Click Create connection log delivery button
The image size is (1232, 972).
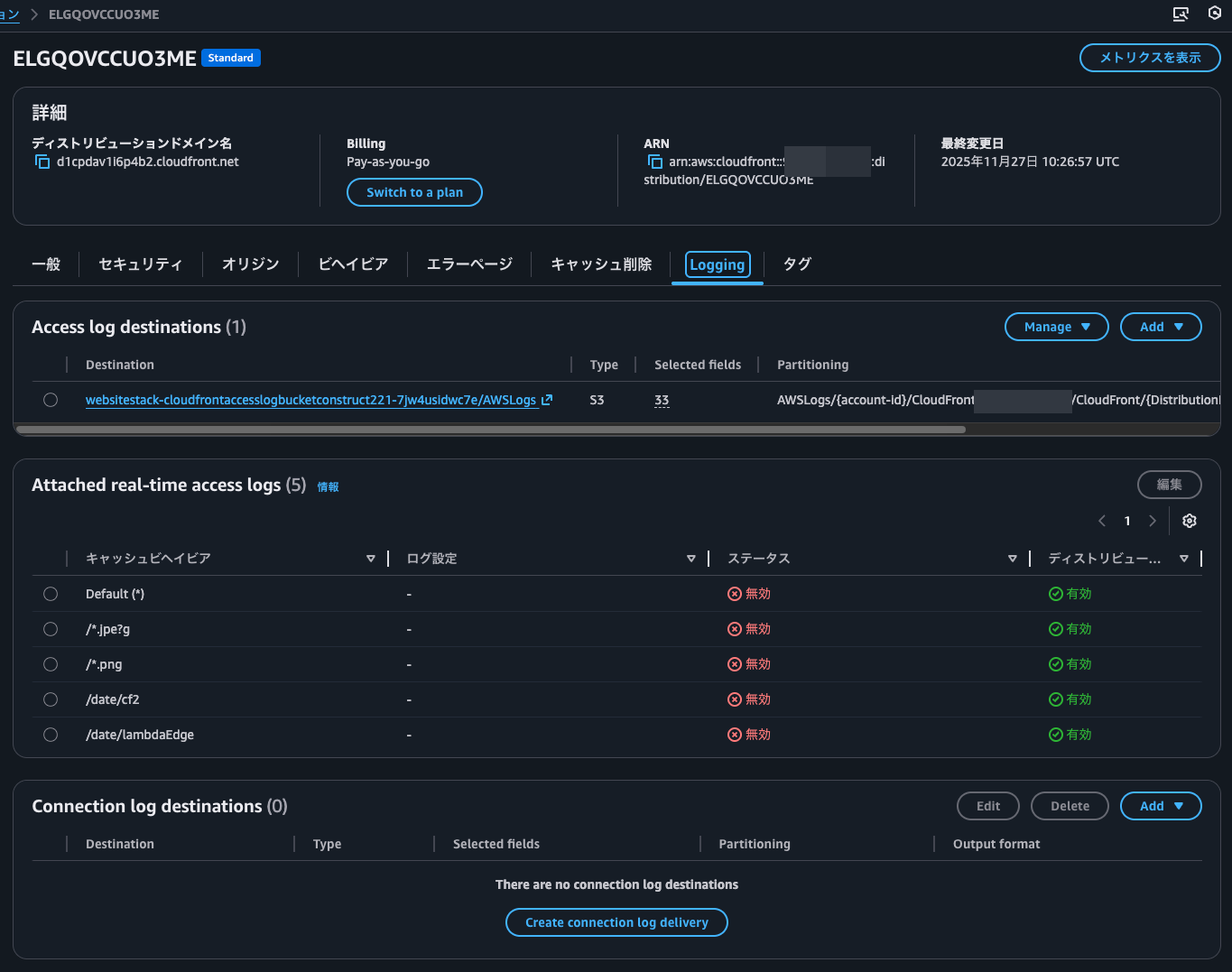tap(616, 922)
